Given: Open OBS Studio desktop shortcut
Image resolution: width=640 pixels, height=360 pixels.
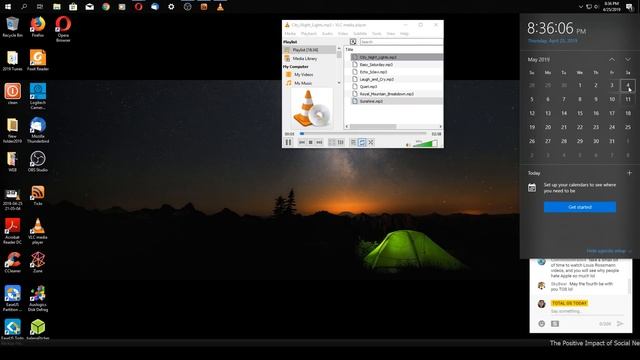Looking at the screenshot, I should point(38,161).
